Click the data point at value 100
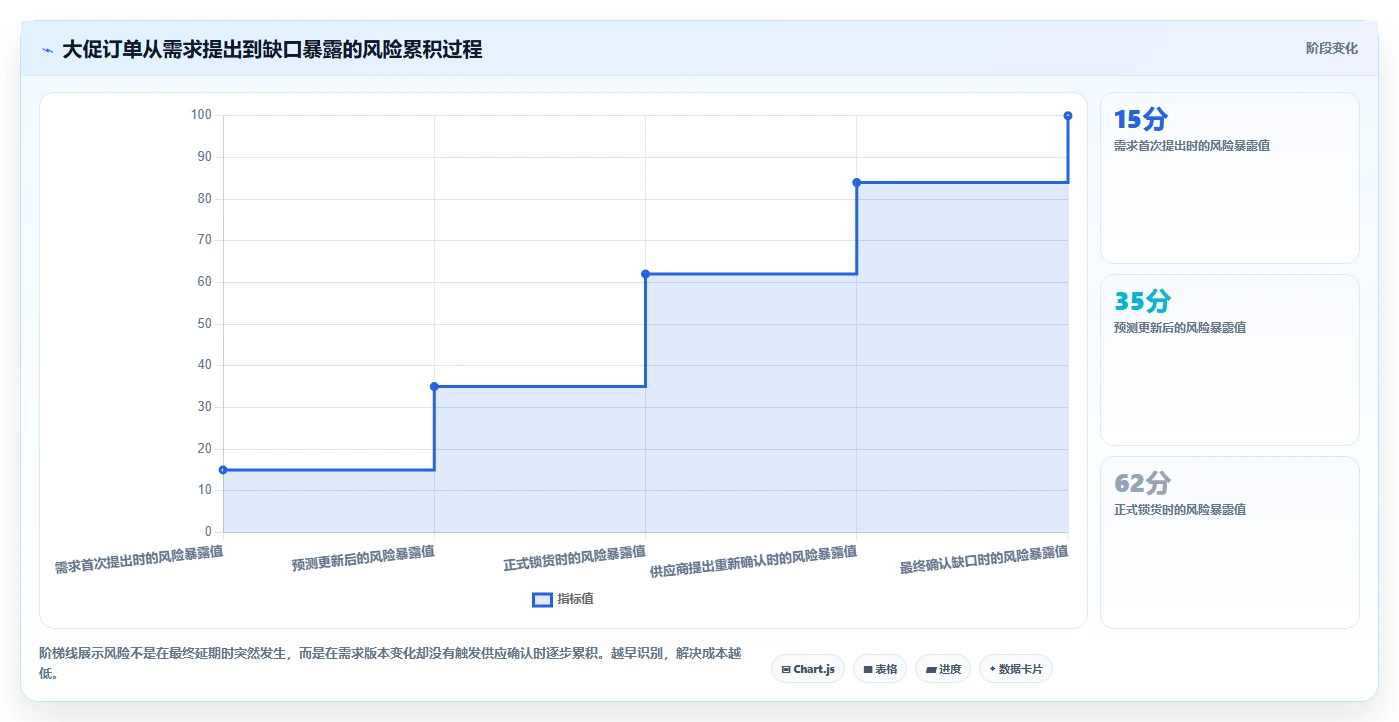 tap(1068, 116)
